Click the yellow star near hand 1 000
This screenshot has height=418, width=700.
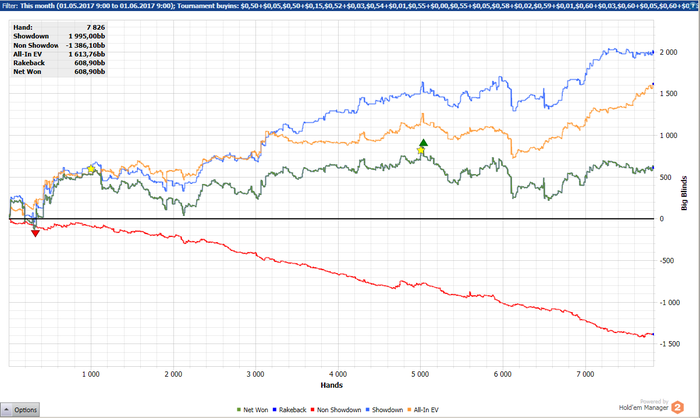pos(91,169)
